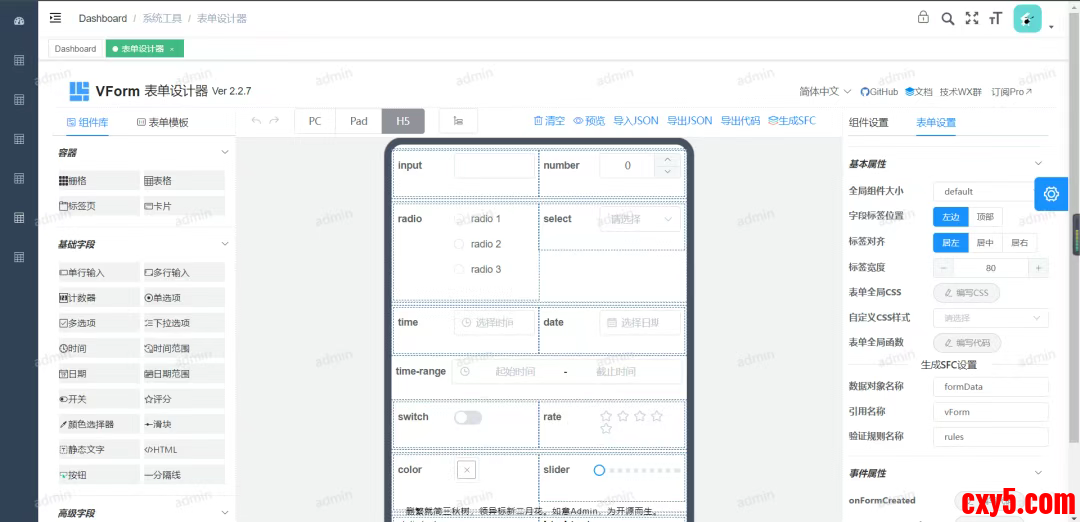Toggle fullscreen using the expand icon

[x=971, y=18]
